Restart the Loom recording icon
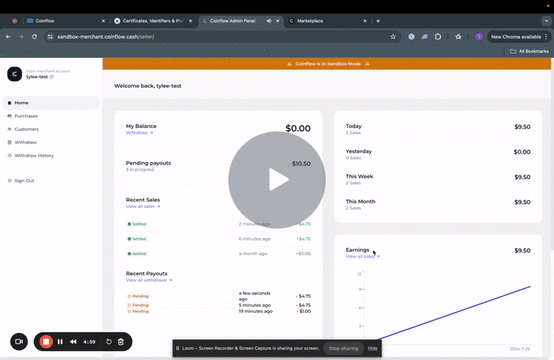 tap(109, 342)
